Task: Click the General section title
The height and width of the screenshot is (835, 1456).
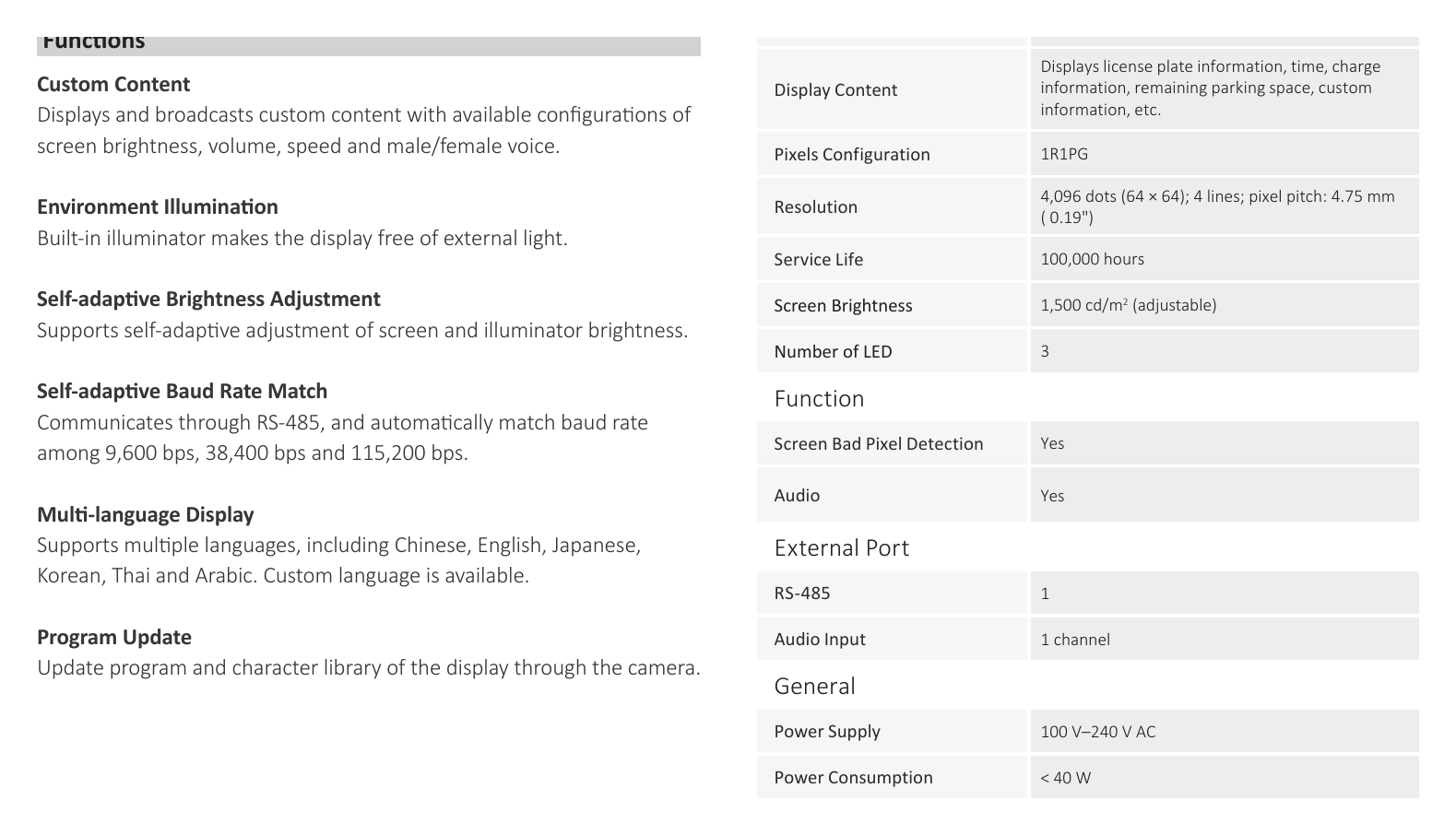Action: [815, 687]
